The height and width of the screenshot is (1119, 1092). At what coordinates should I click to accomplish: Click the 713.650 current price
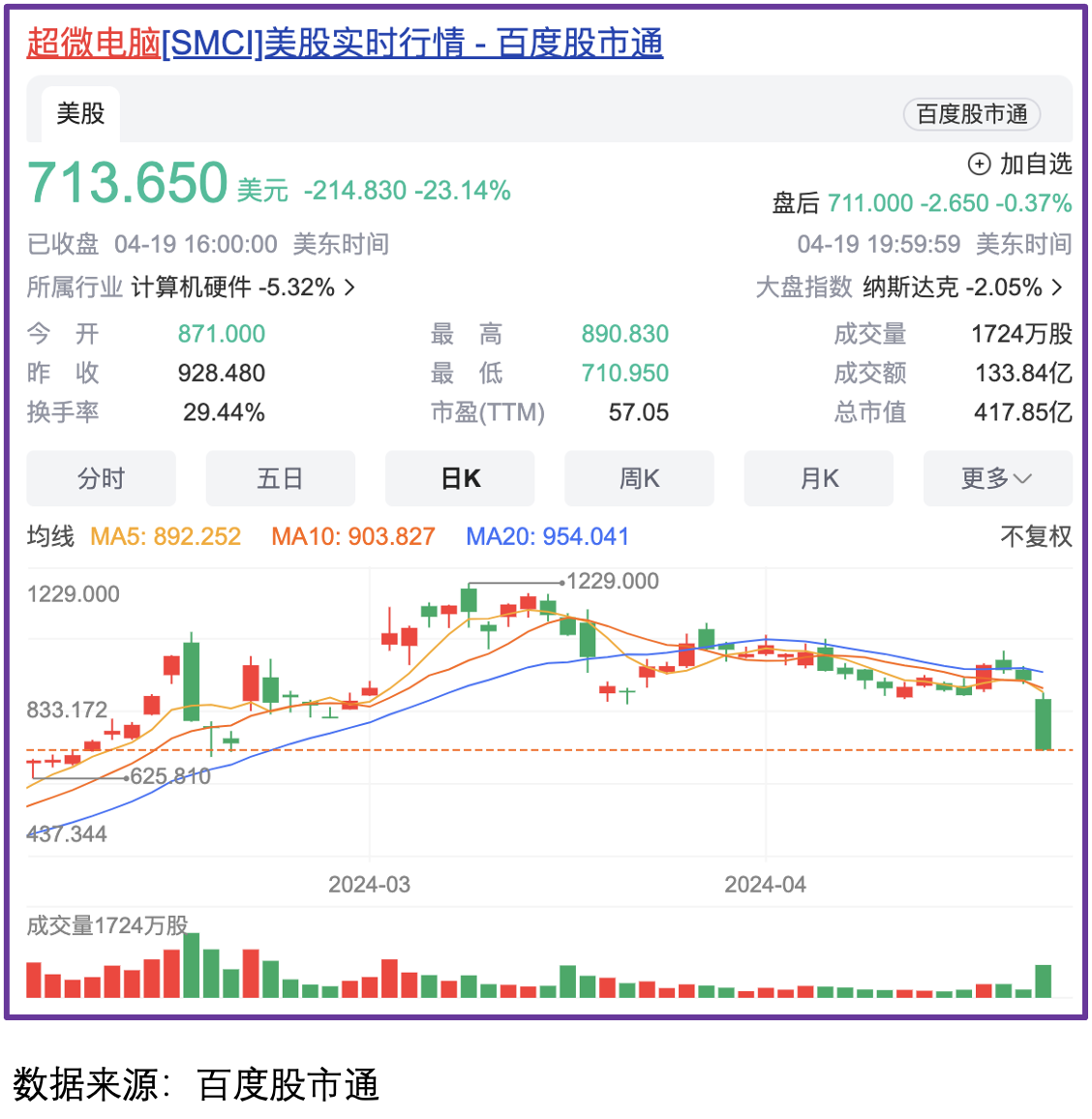pyautogui.click(x=128, y=182)
